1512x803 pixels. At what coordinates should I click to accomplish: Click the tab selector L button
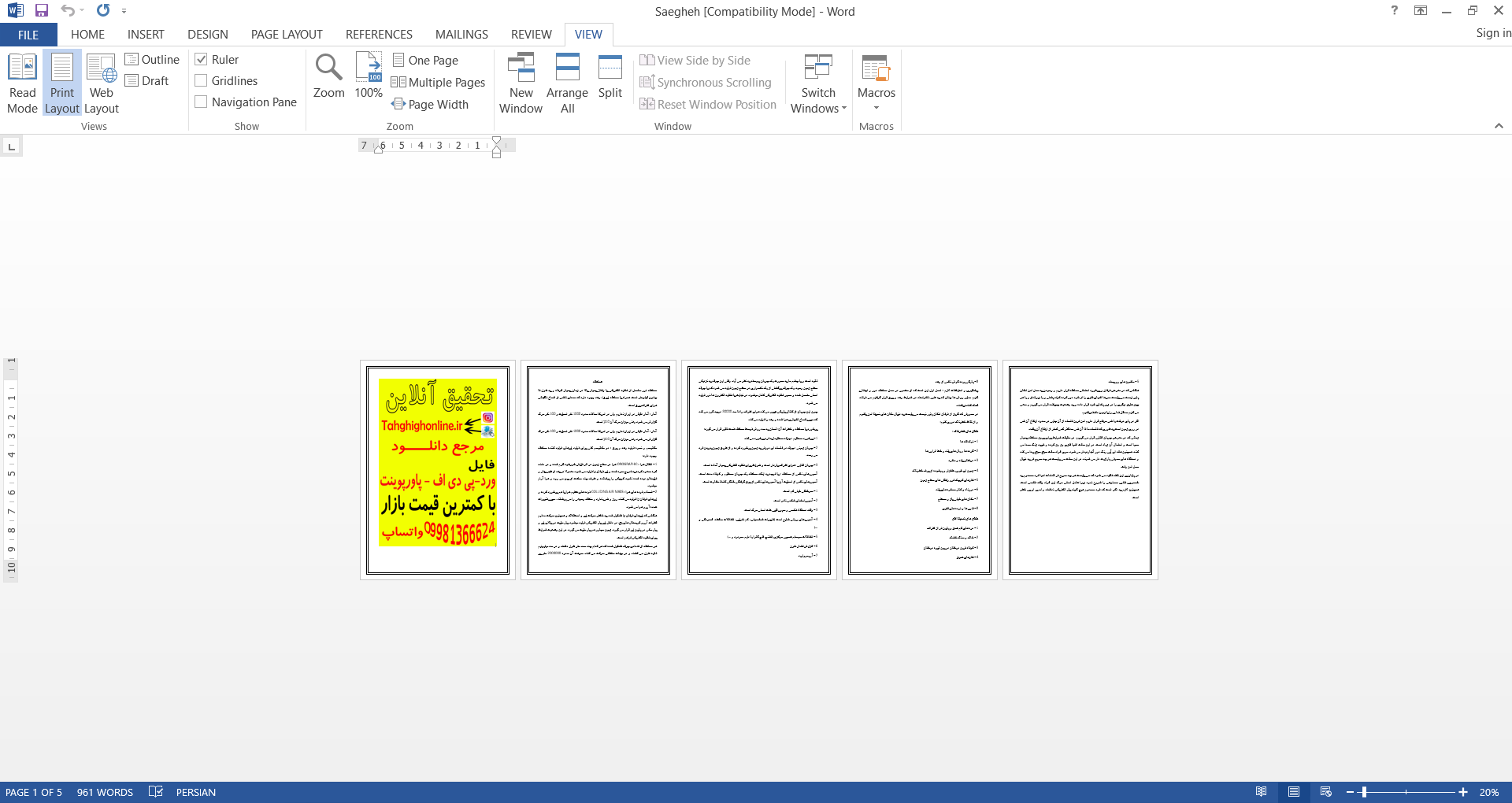point(11,146)
